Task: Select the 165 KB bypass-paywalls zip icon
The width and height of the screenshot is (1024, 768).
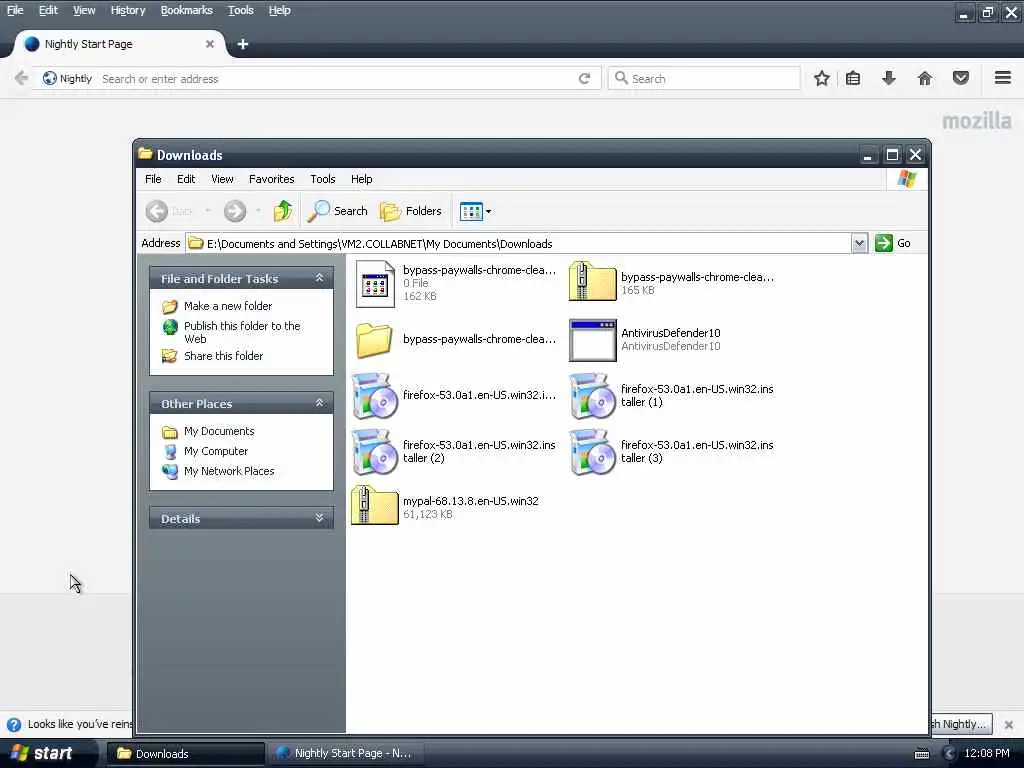Action: 592,281
